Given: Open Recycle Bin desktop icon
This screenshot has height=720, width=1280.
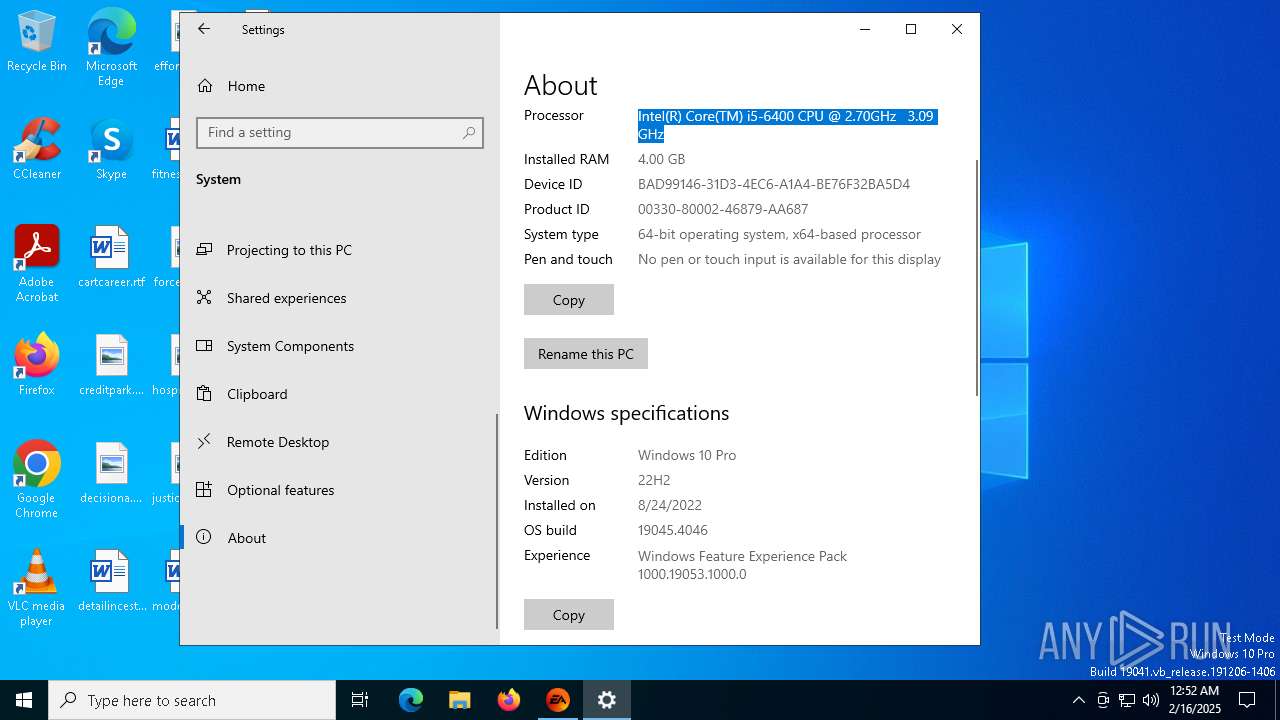Looking at the screenshot, I should [37, 42].
